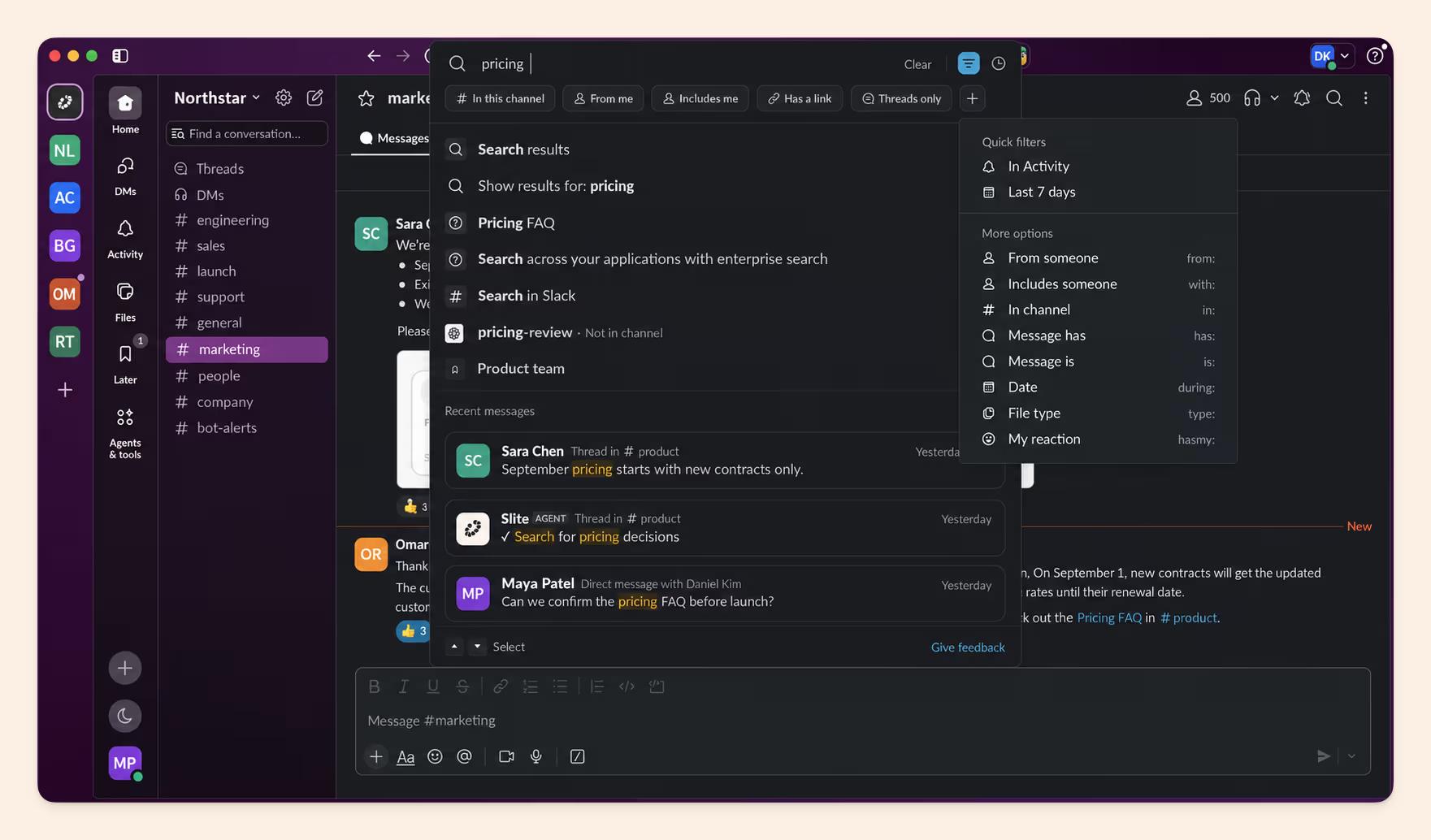The width and height of the screenshot is (1431, 840).
Task: Switch to the RT workspace
Action: click(65, 341)
